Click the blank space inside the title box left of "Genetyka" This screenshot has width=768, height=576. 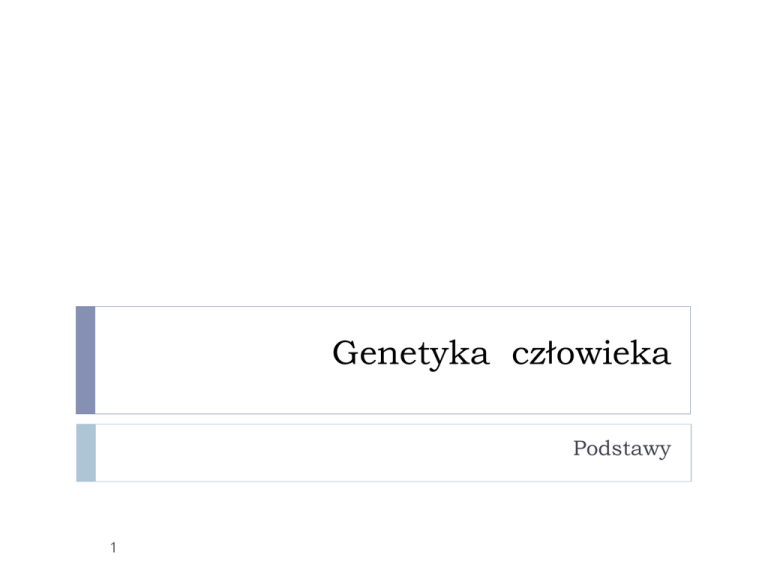210,360
